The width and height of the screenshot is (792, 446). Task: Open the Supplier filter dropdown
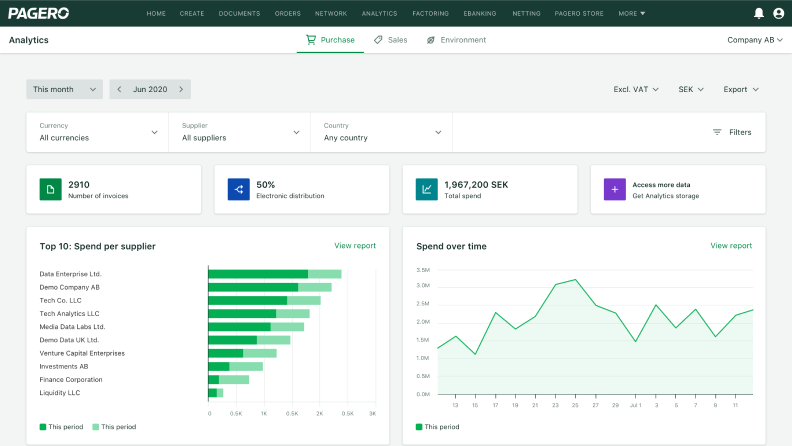pos(240,132)
